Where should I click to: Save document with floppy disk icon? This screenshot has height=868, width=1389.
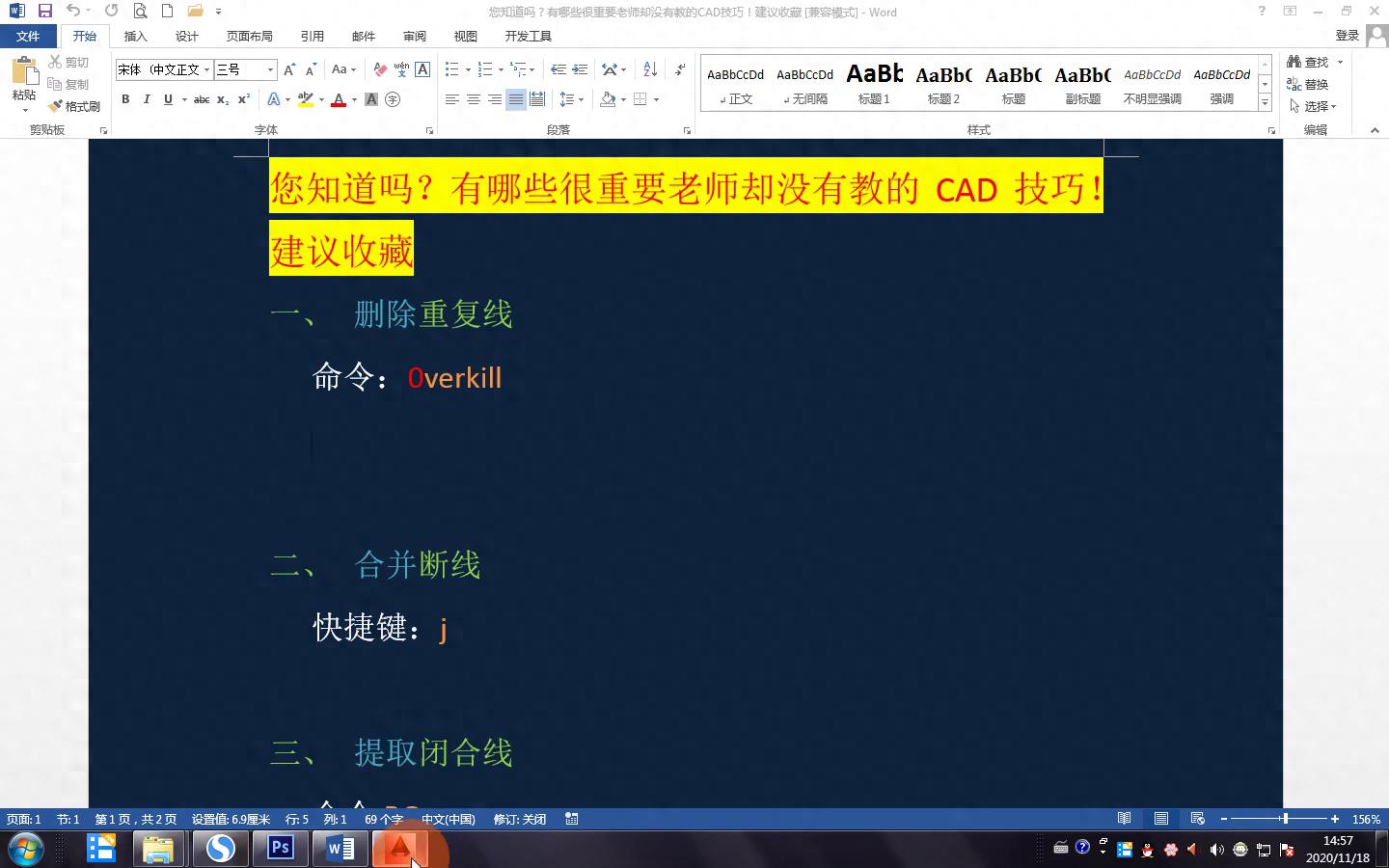(x=44, y=12)
